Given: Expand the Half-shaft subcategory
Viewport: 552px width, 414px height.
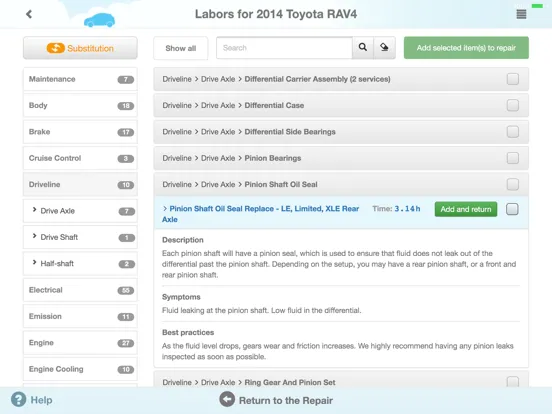Looking at the screenshot, I should [x=34, y=263].
